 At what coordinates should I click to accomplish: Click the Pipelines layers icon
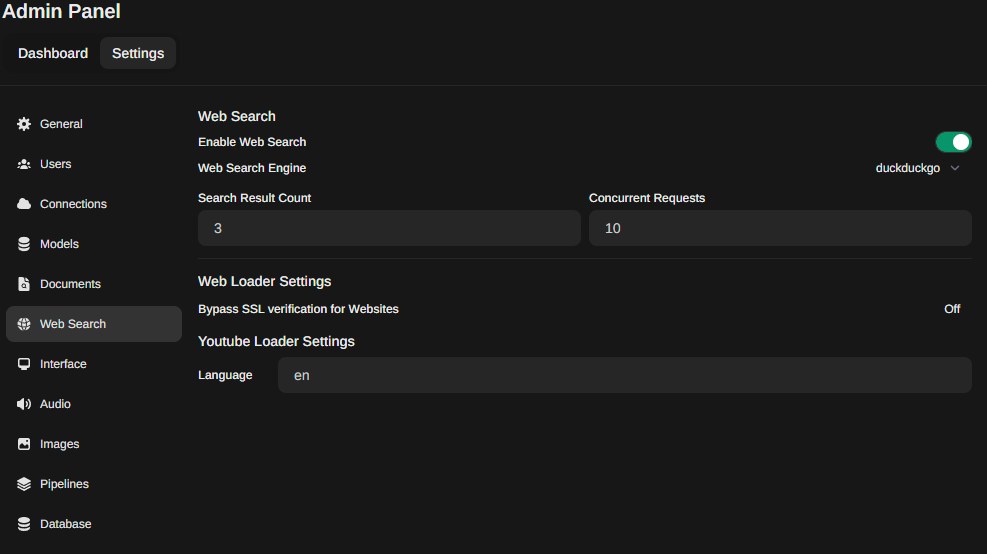(24, 484)
